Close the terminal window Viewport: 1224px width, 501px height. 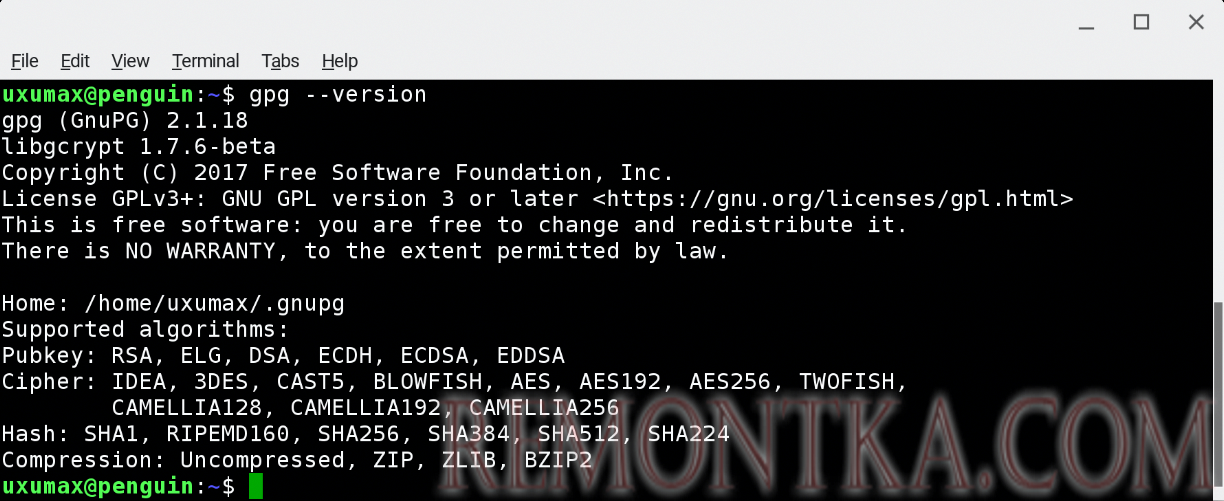pyautogui.click(x=1195, y=22)
